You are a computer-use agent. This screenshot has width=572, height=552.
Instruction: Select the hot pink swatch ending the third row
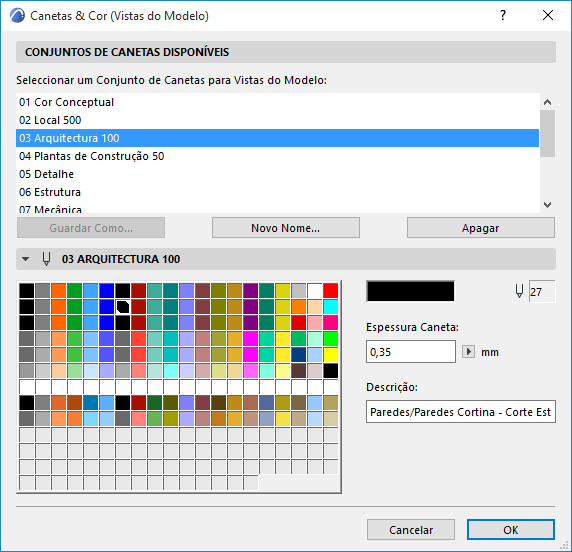pyautogui.click(x=331, y=323)
